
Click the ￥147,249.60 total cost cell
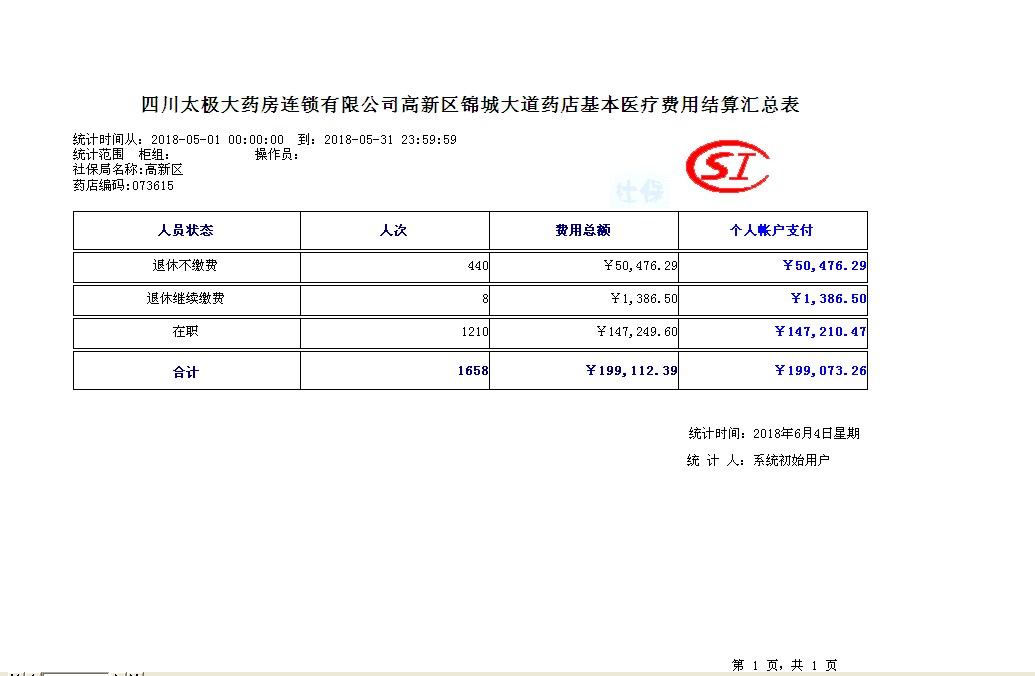(584, 331)
